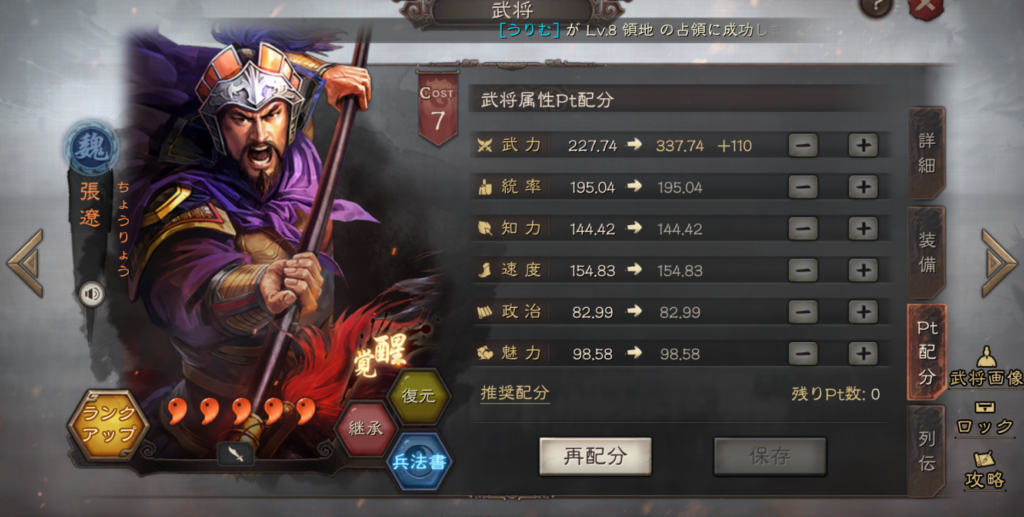The height and width of the screenshot is (517, 1024).
Task: Open the 攻略 strategy guide icon
Action: point(985,470)
